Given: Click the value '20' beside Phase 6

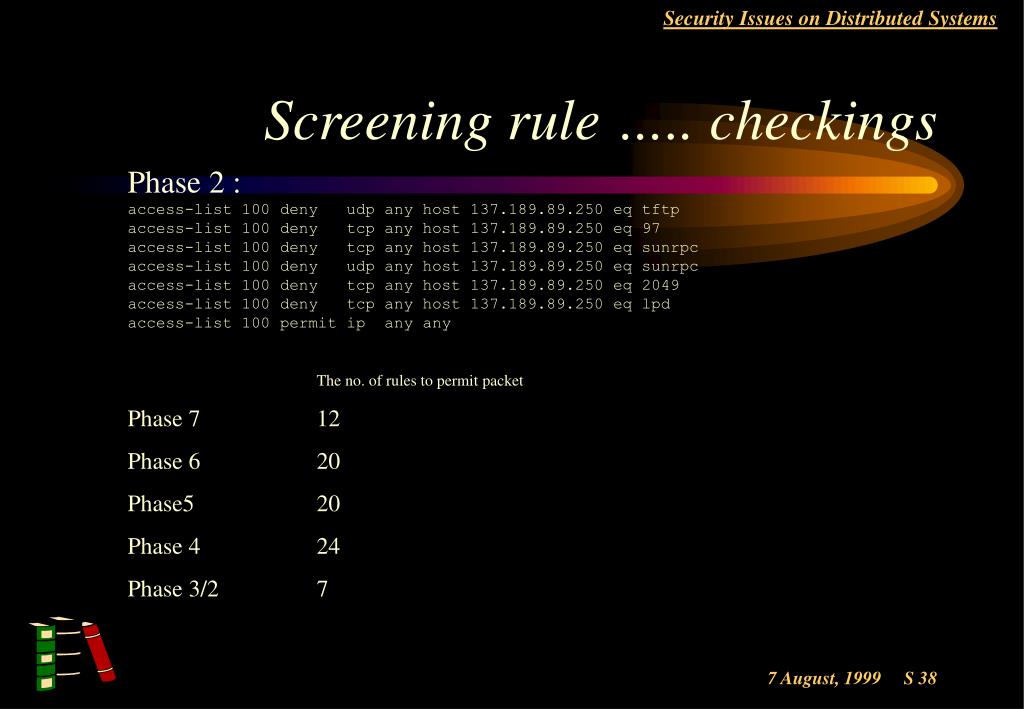Looking at the screenshot, I should [x=328, y=462].
